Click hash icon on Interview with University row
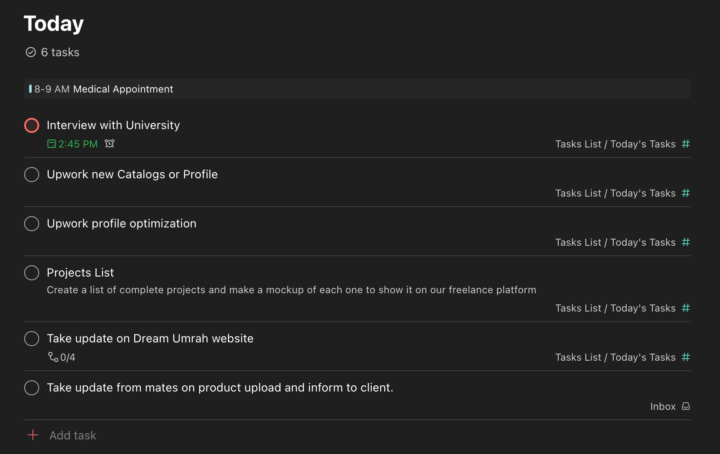 (x=685, y=144)
